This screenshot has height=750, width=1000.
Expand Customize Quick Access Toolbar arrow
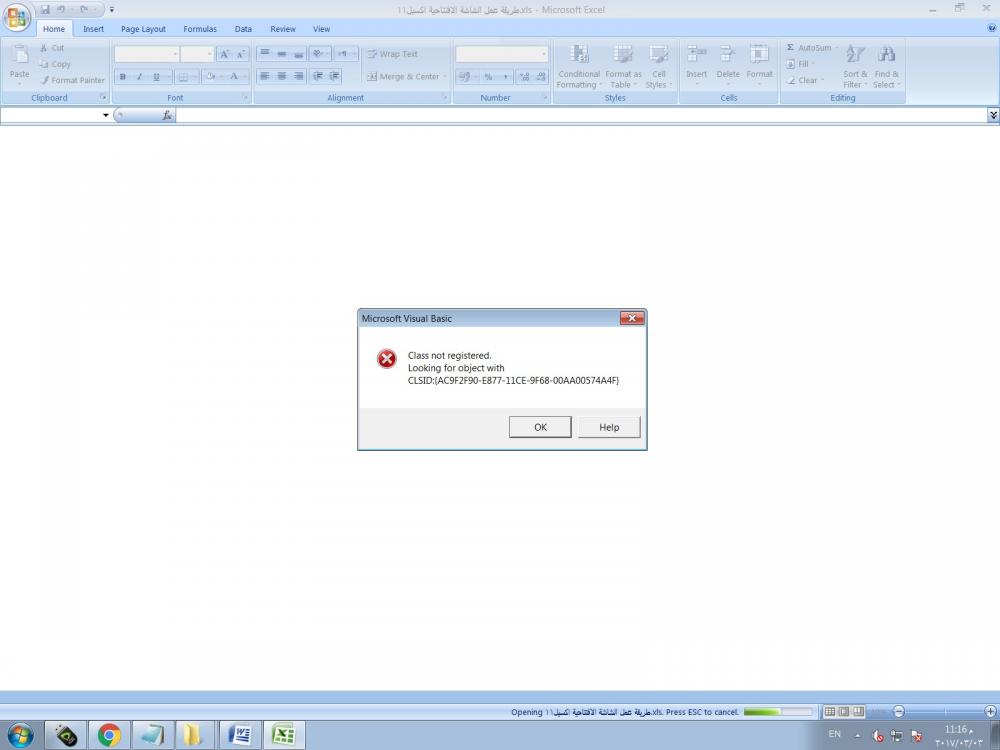(112, 10)
